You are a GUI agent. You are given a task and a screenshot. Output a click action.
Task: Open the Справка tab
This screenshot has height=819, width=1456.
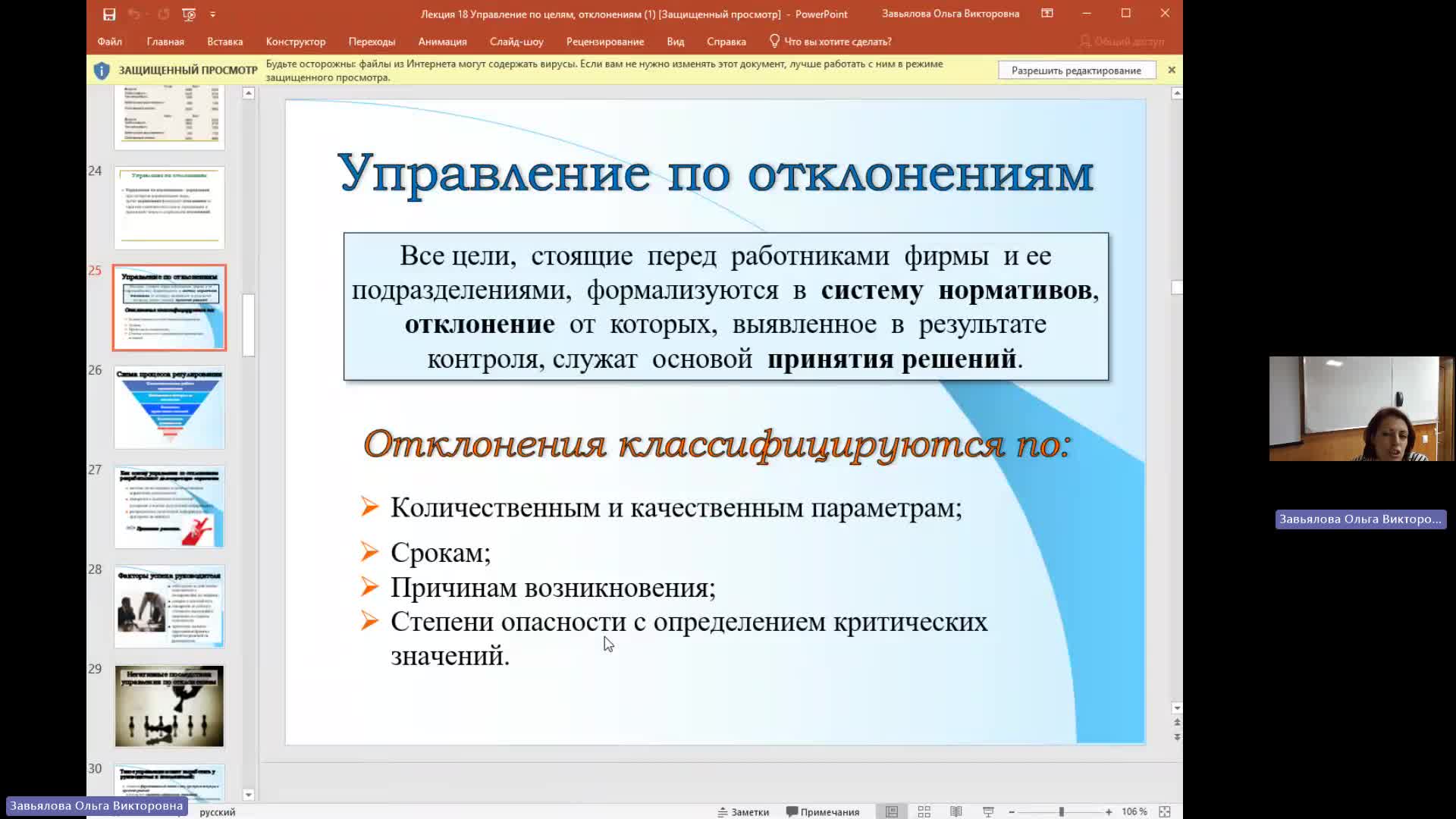(x=726, y=42)
